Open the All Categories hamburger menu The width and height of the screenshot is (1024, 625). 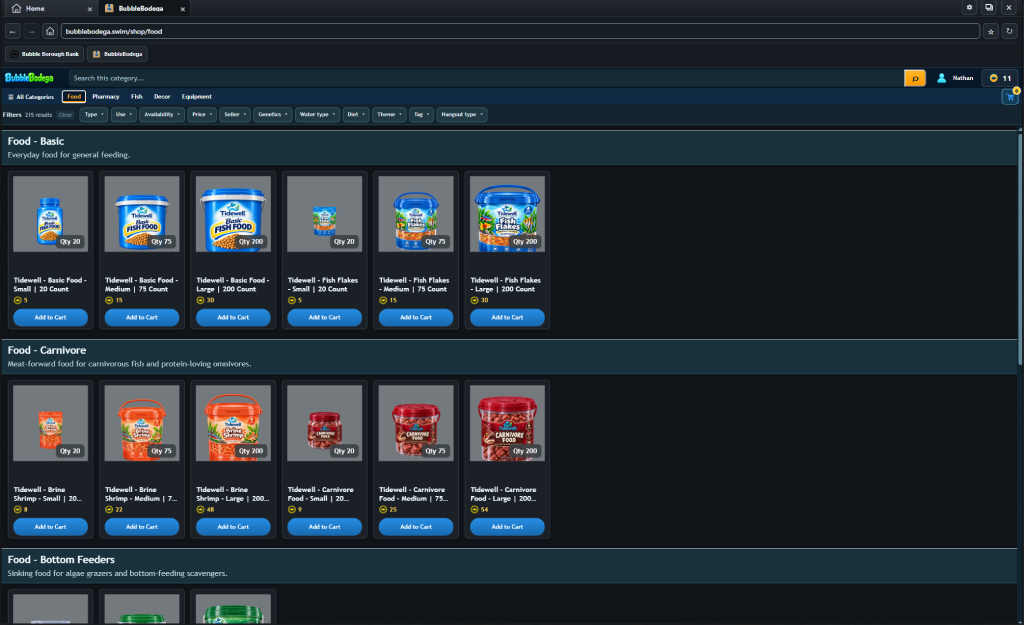[31, 97]
